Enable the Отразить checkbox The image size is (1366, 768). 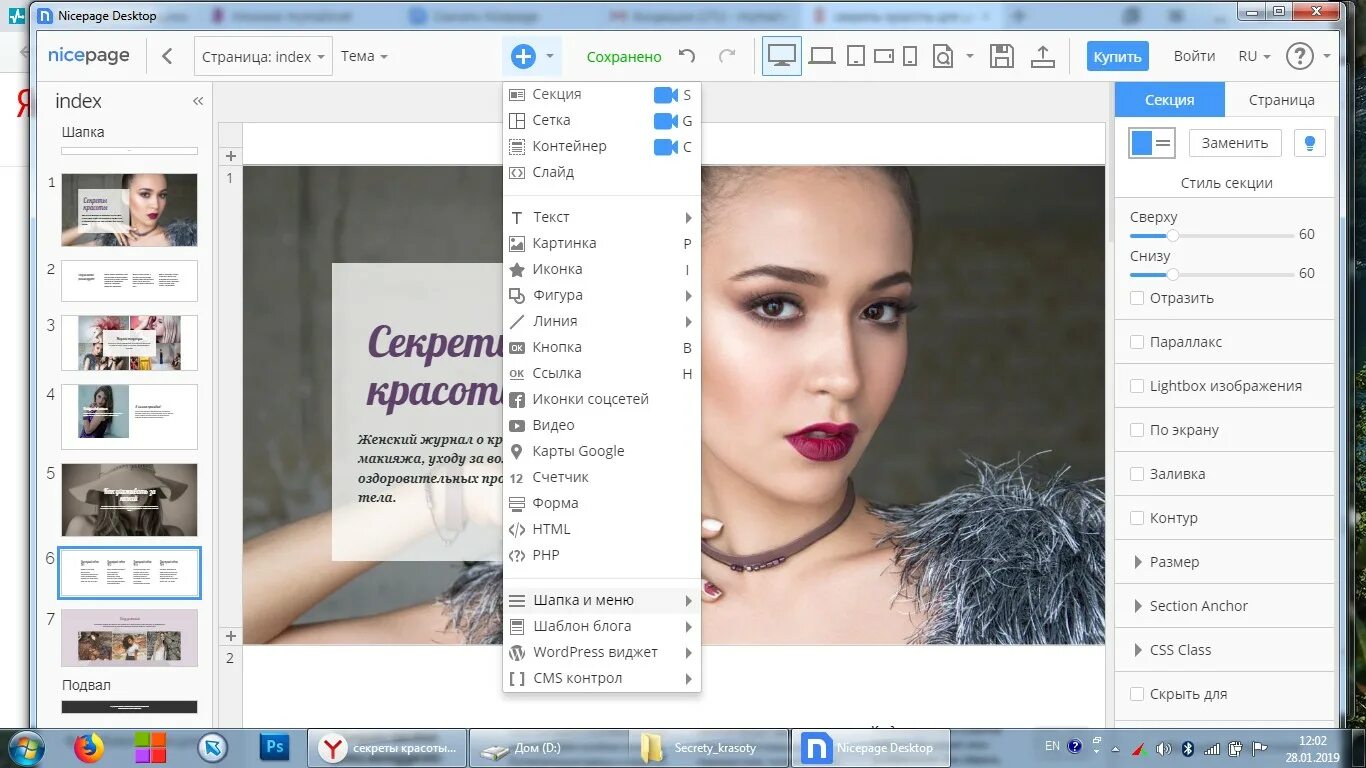[x=1137, y=298]
